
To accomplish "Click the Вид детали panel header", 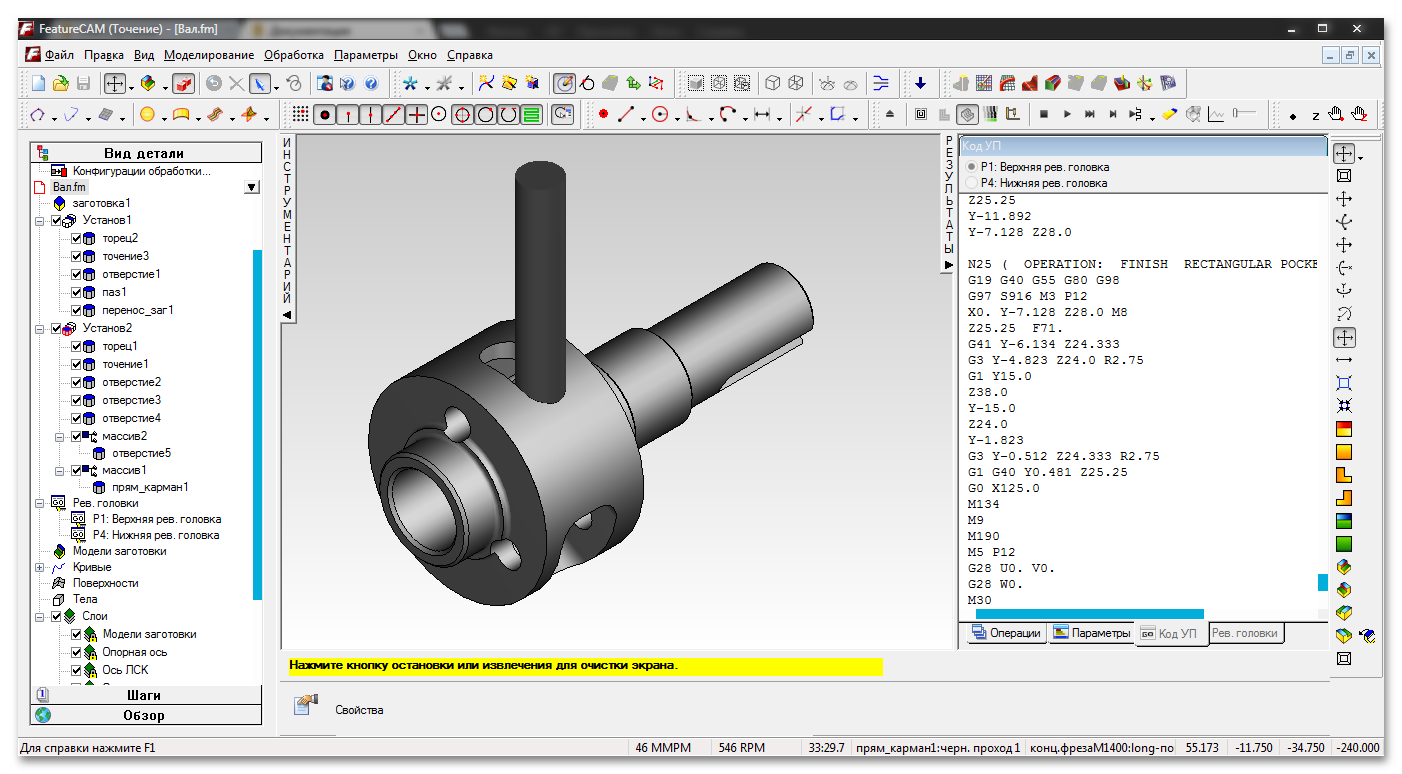I will pyautogui.click(x=144, y=153).
